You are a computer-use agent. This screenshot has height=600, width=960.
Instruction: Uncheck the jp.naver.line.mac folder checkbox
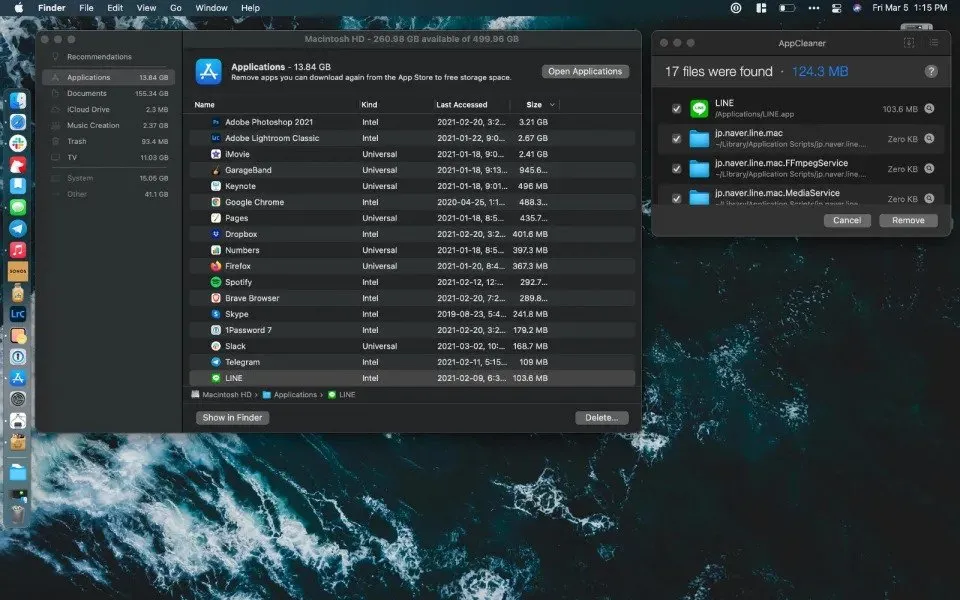pyautogui.click(x=677, y=139)
